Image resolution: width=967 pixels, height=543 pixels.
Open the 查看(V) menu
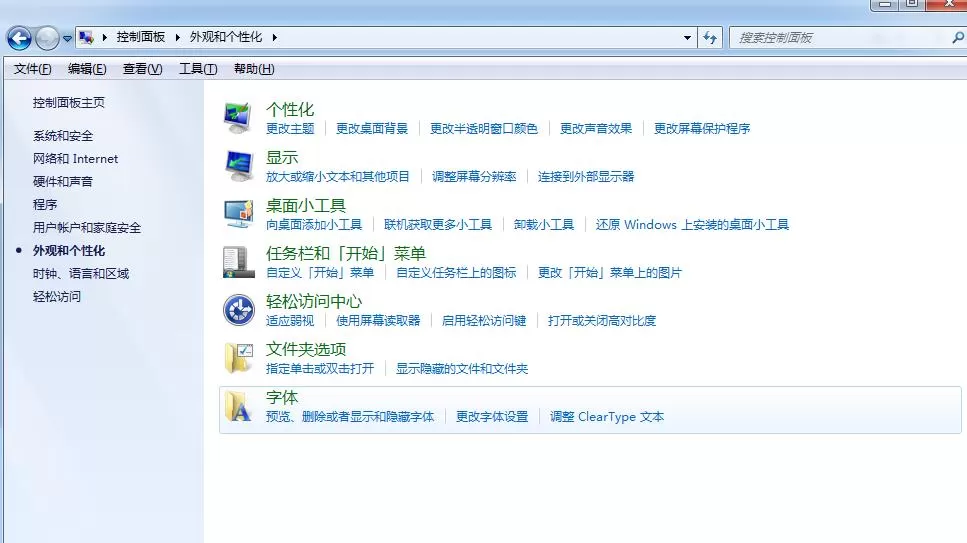coord(142,68)
